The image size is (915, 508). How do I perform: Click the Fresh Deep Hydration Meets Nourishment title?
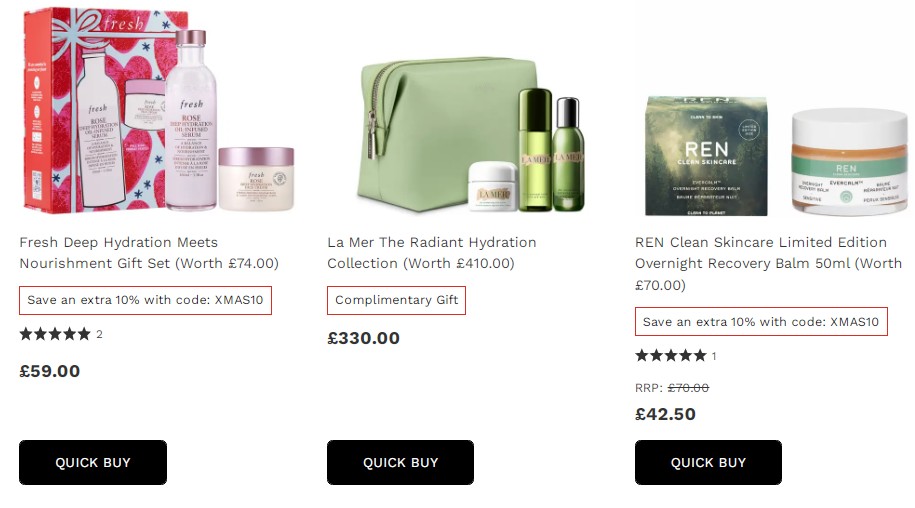click(x=149, y=253)
